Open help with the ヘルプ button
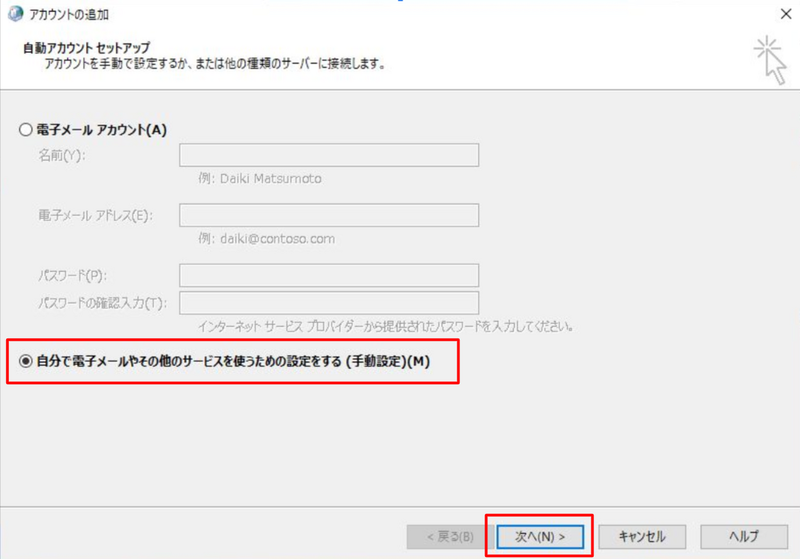800x559 pixels. click(744, 537)
